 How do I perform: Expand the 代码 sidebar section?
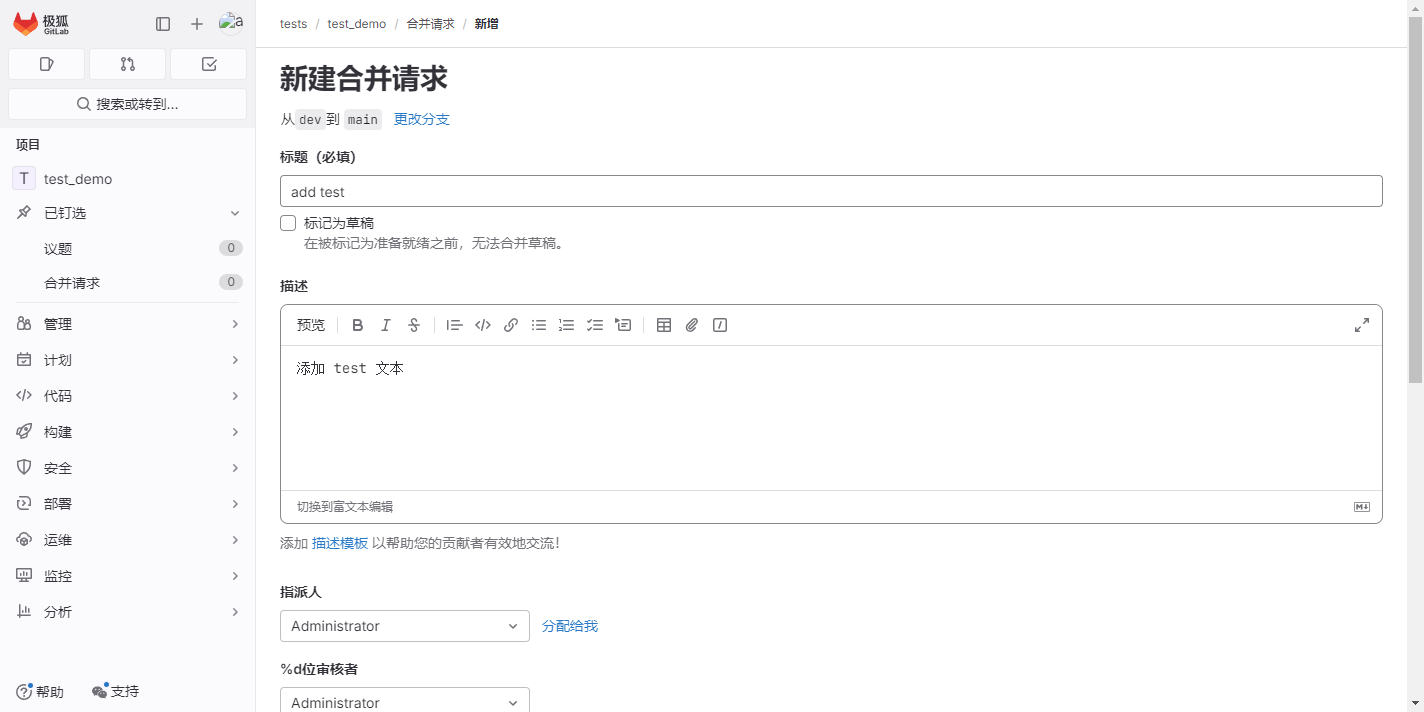click(x=127, y=396)
